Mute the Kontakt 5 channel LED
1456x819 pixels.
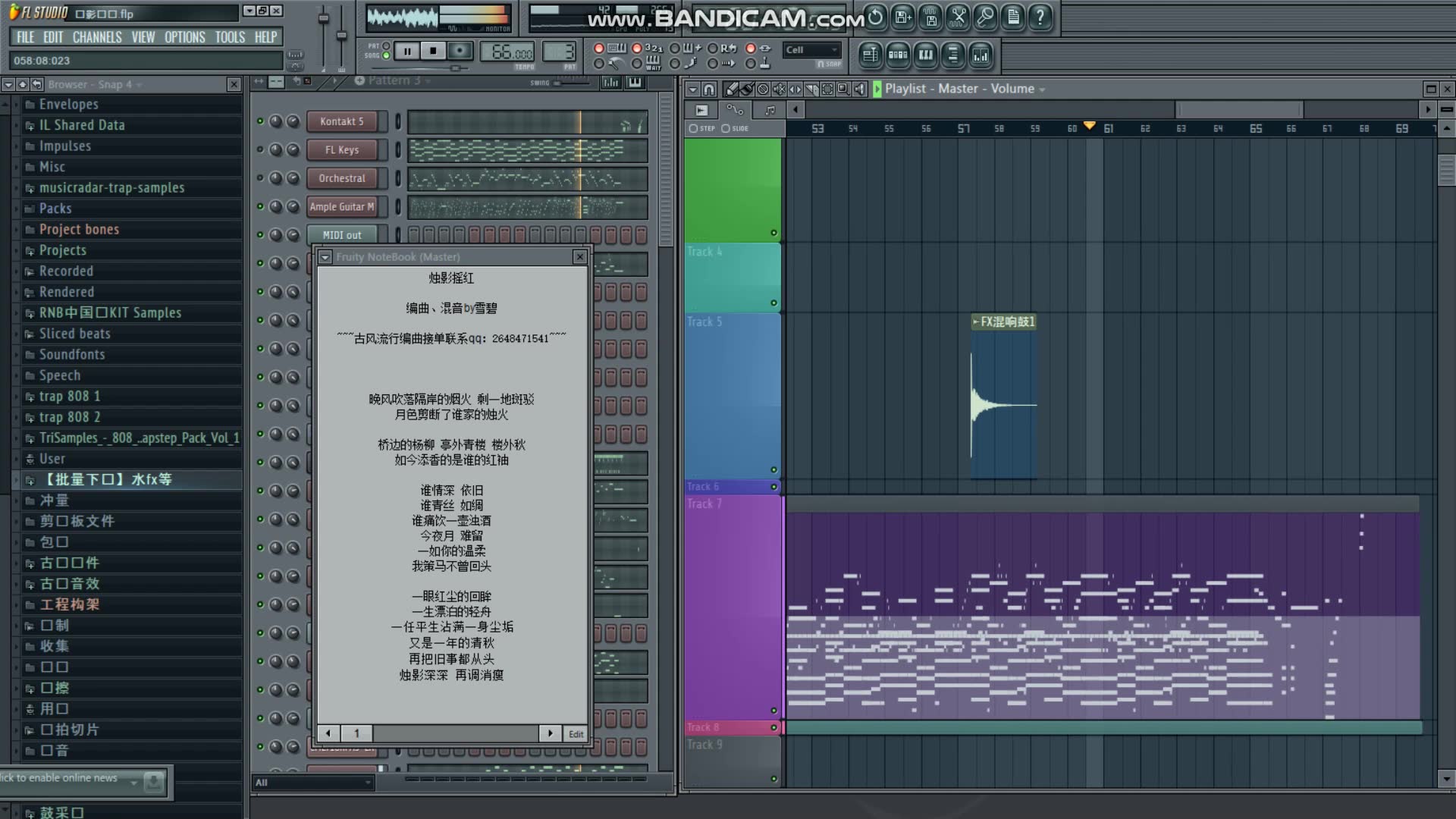260,121
